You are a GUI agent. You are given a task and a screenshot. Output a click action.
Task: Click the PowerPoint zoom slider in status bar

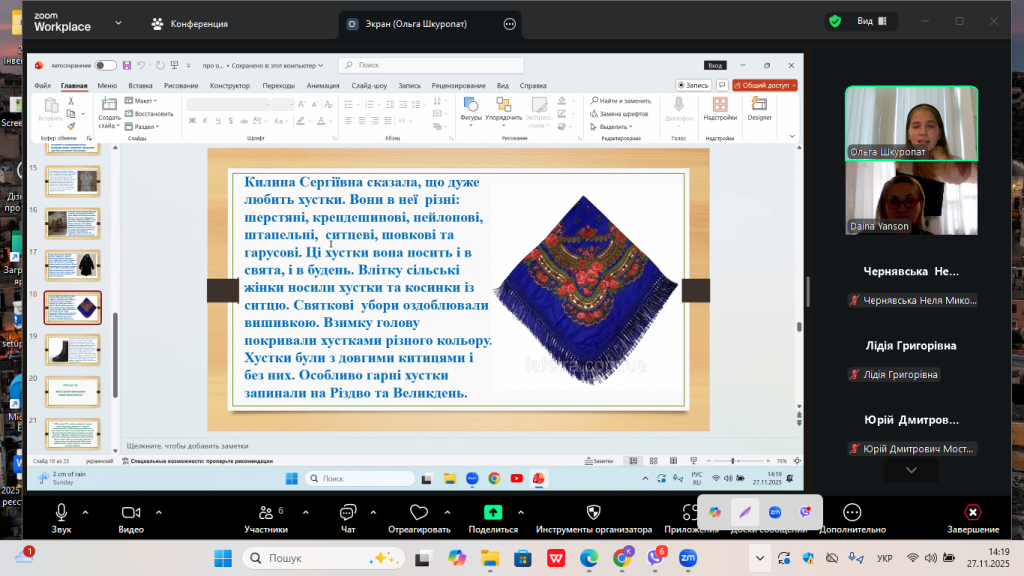pyautogui.click(x=733, y=461)
